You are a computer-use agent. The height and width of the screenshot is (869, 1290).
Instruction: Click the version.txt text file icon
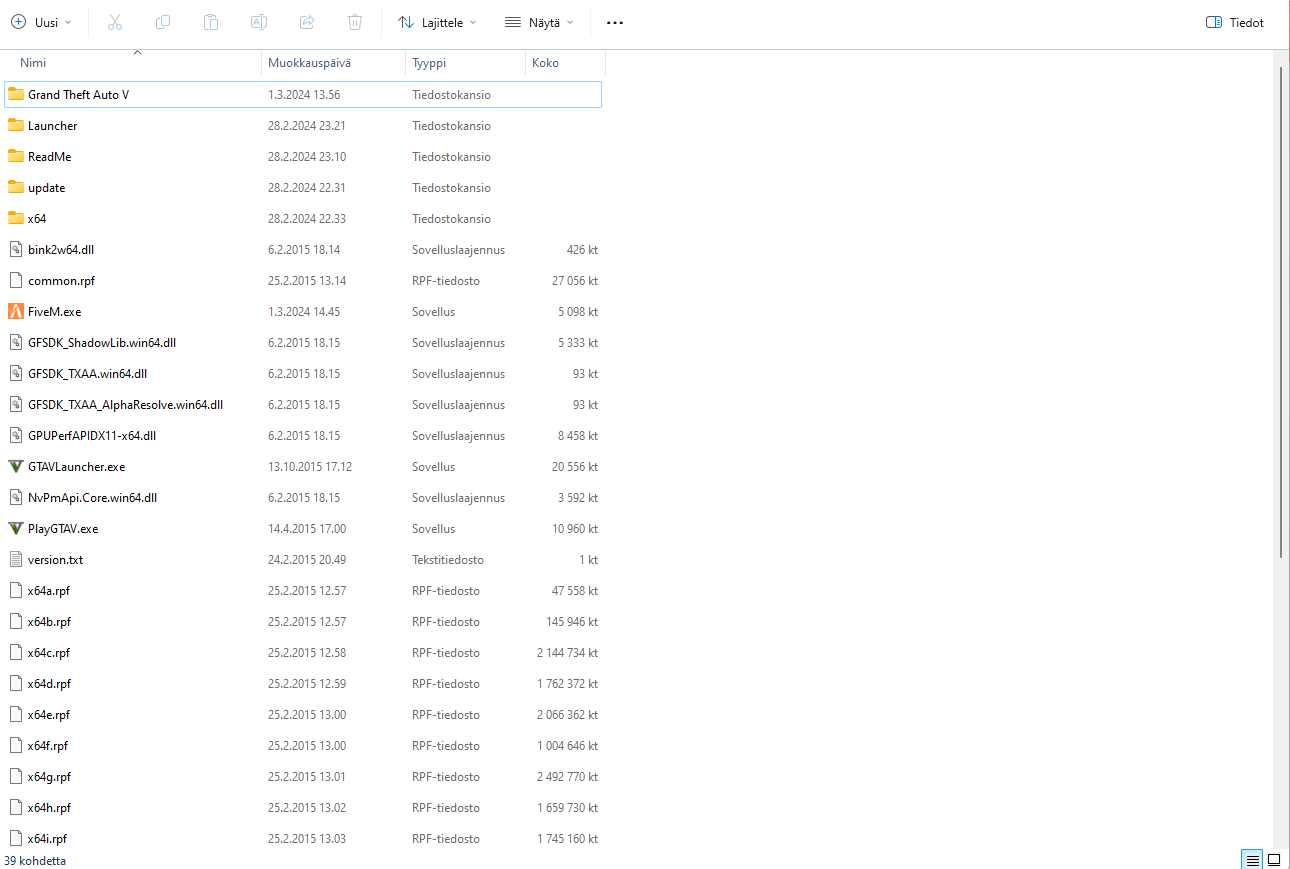15,559
